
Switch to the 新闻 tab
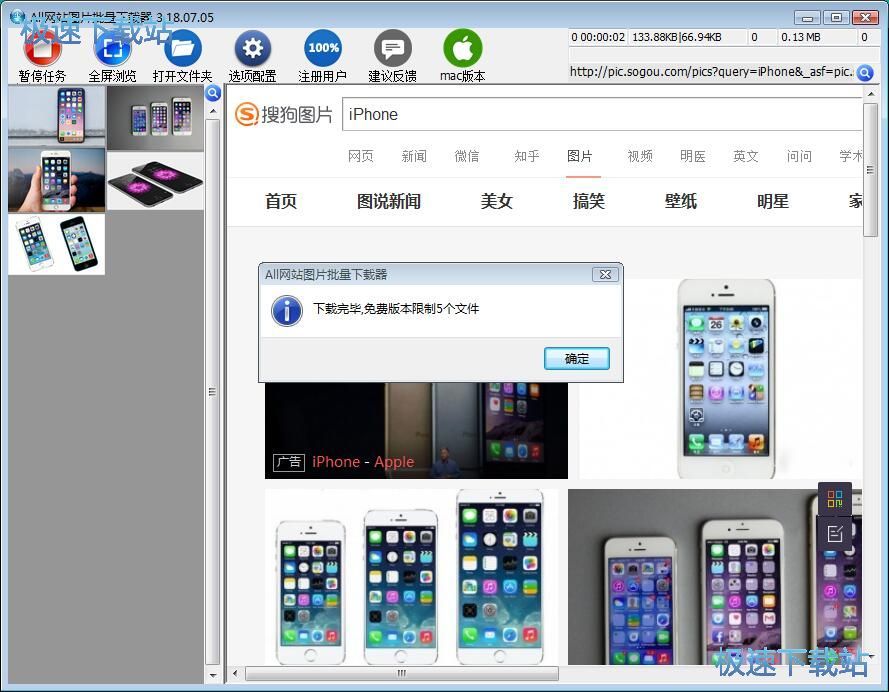(414, 156)
